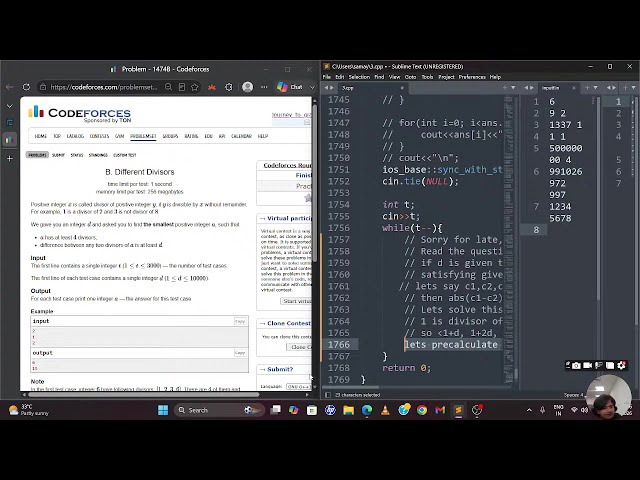Open Google Chrome from the taskbar
This screenshot has width=640, height=480.
coord(422,410)
